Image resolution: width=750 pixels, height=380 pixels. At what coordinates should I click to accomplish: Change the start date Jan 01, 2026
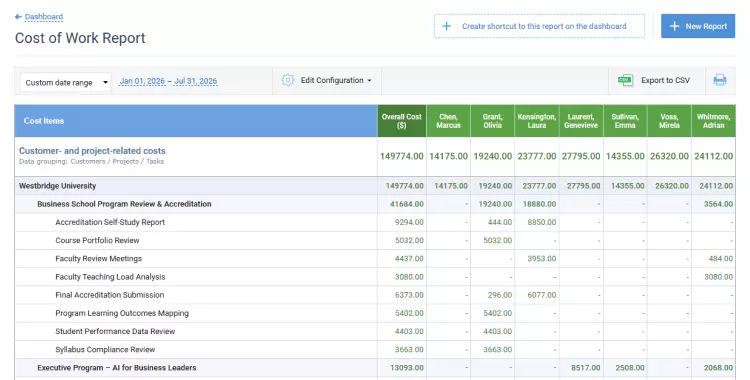(x=142, y=81)
